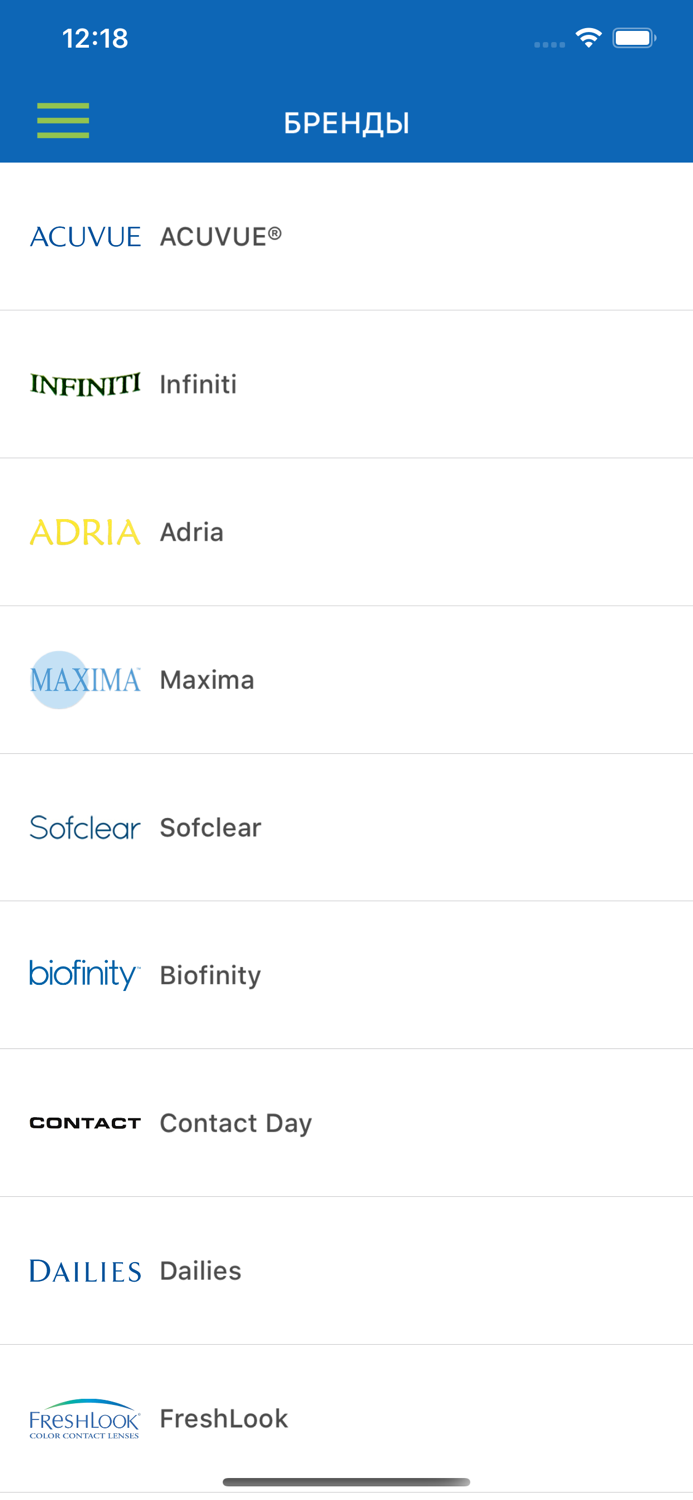Choose the Infiniti brand name
693x1500 pixels.
click(x=198, y=384)
